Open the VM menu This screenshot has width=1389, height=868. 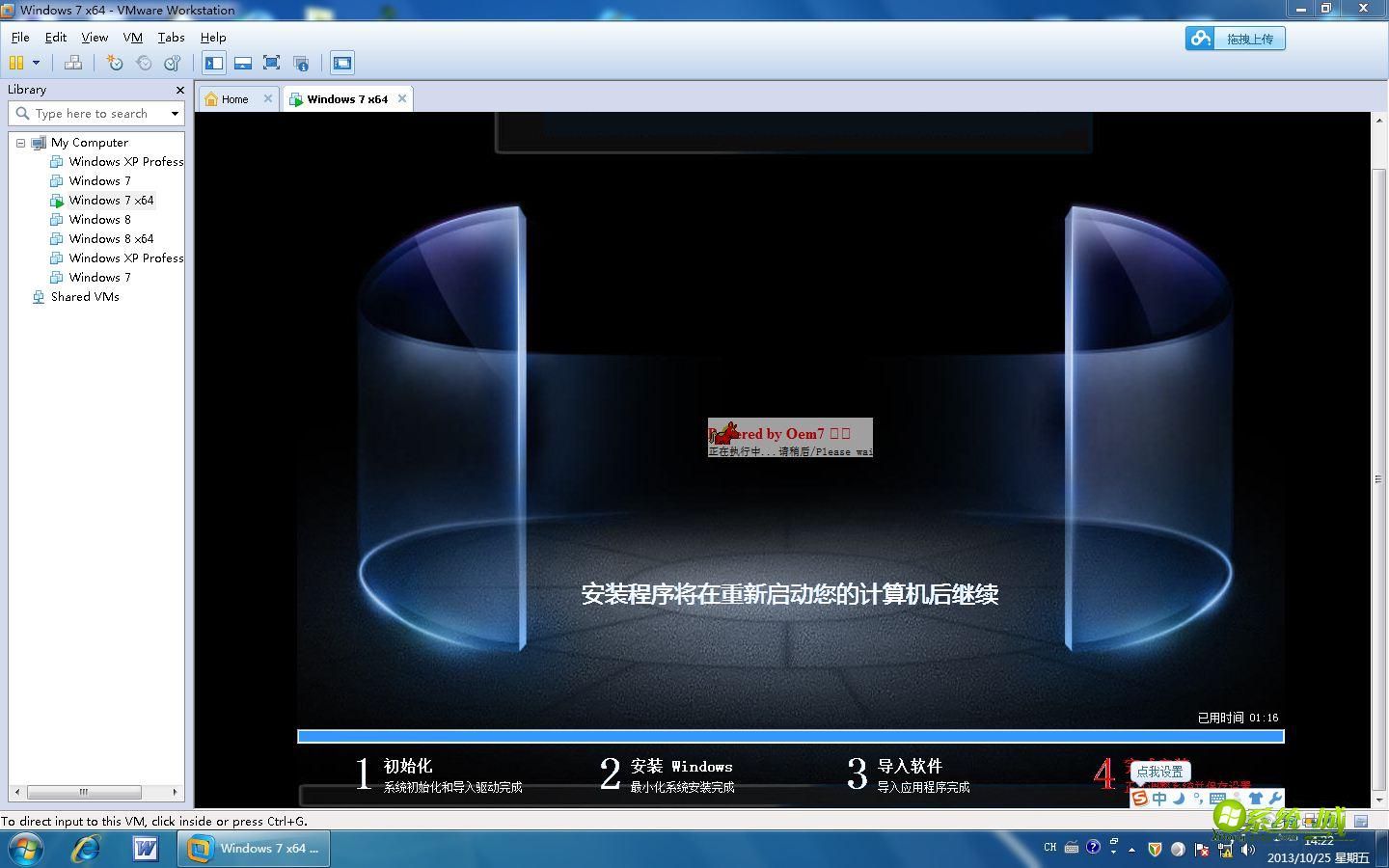coord(132,38)
